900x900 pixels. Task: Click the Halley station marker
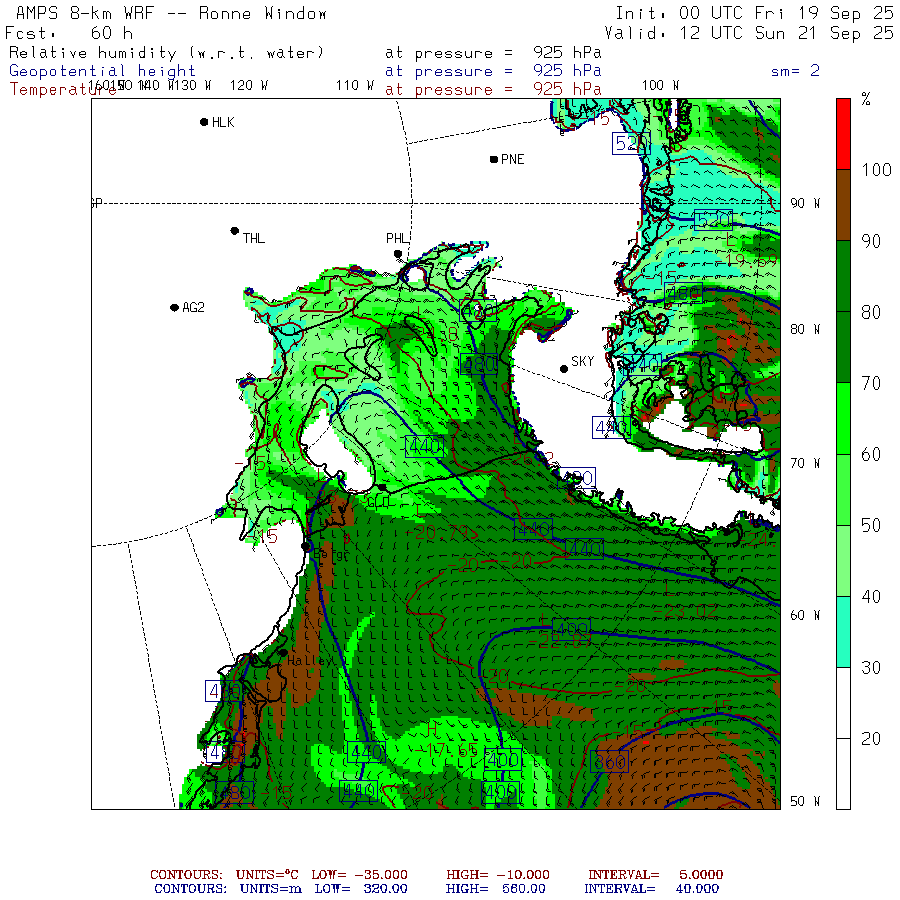pyautogui.click(x=283, y=653)
